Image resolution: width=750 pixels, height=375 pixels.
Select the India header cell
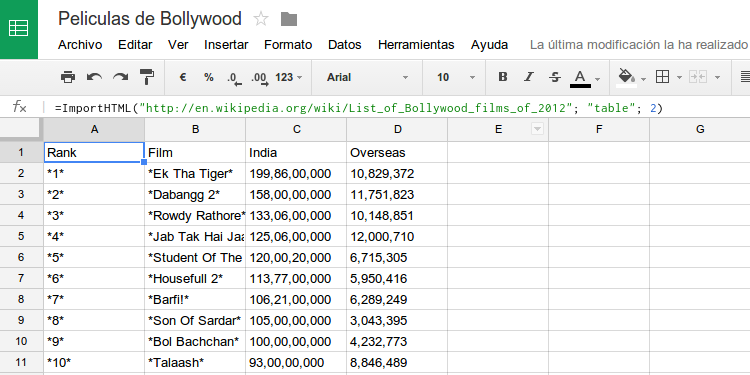(x=297, y=152)
